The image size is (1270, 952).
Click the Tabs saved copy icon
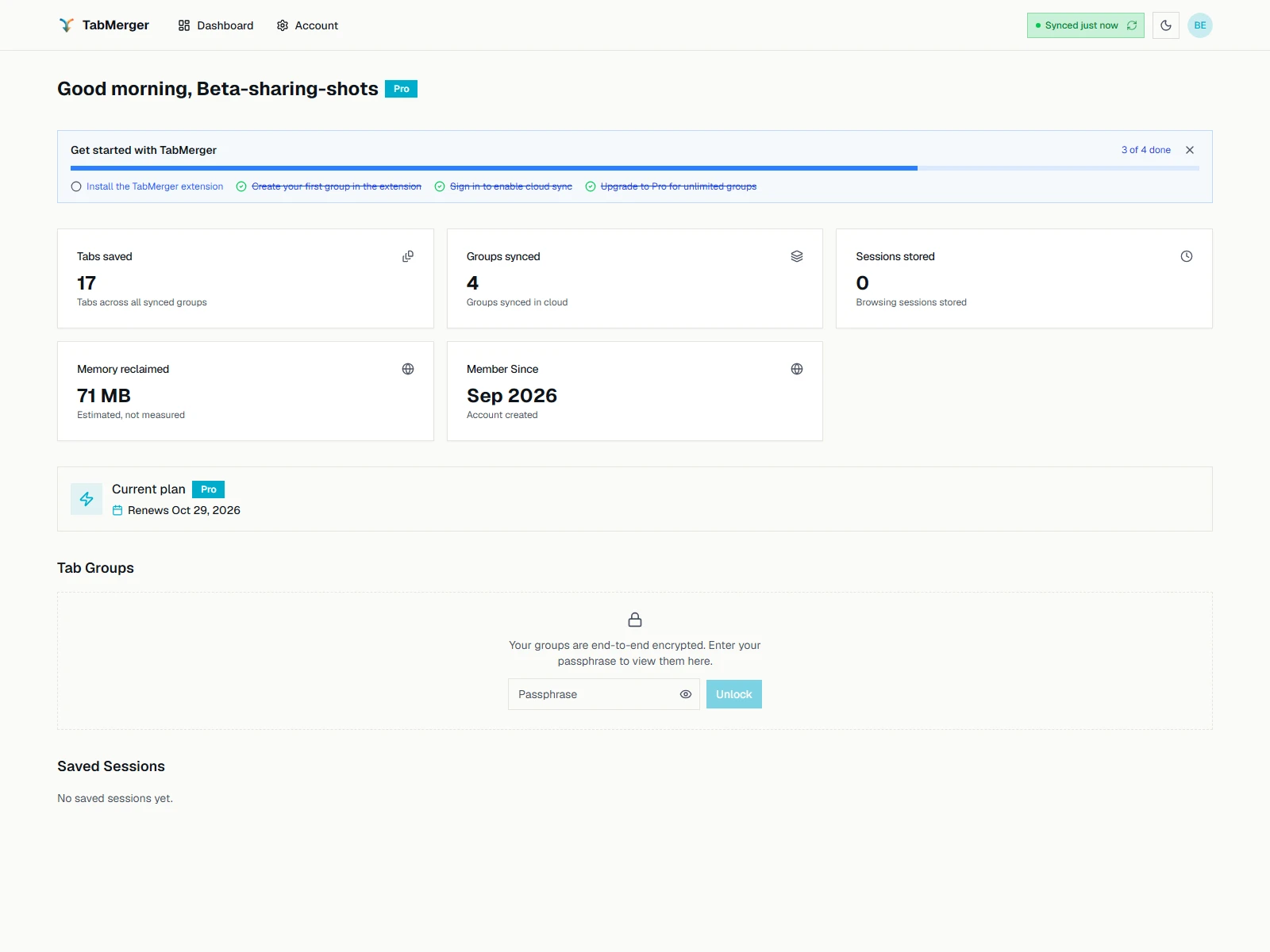(408, 256)
